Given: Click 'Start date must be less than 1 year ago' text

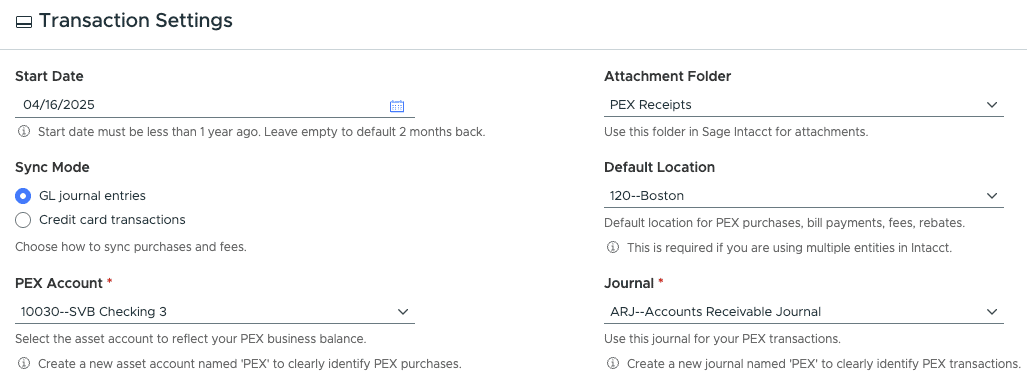Looking at the screenshot, I should tap(261, 132).
